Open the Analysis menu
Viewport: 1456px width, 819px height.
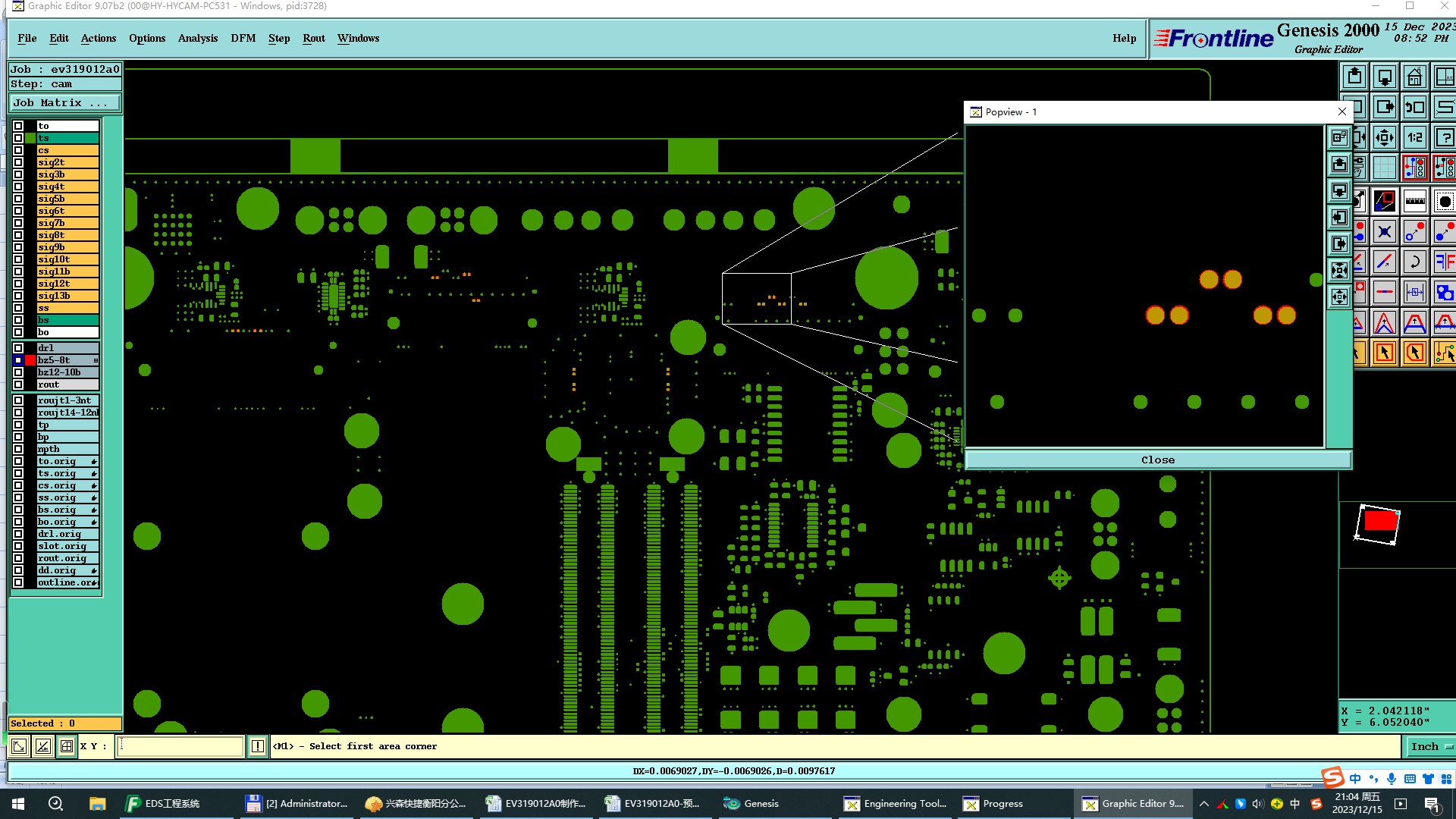click(x=197, y=38)
